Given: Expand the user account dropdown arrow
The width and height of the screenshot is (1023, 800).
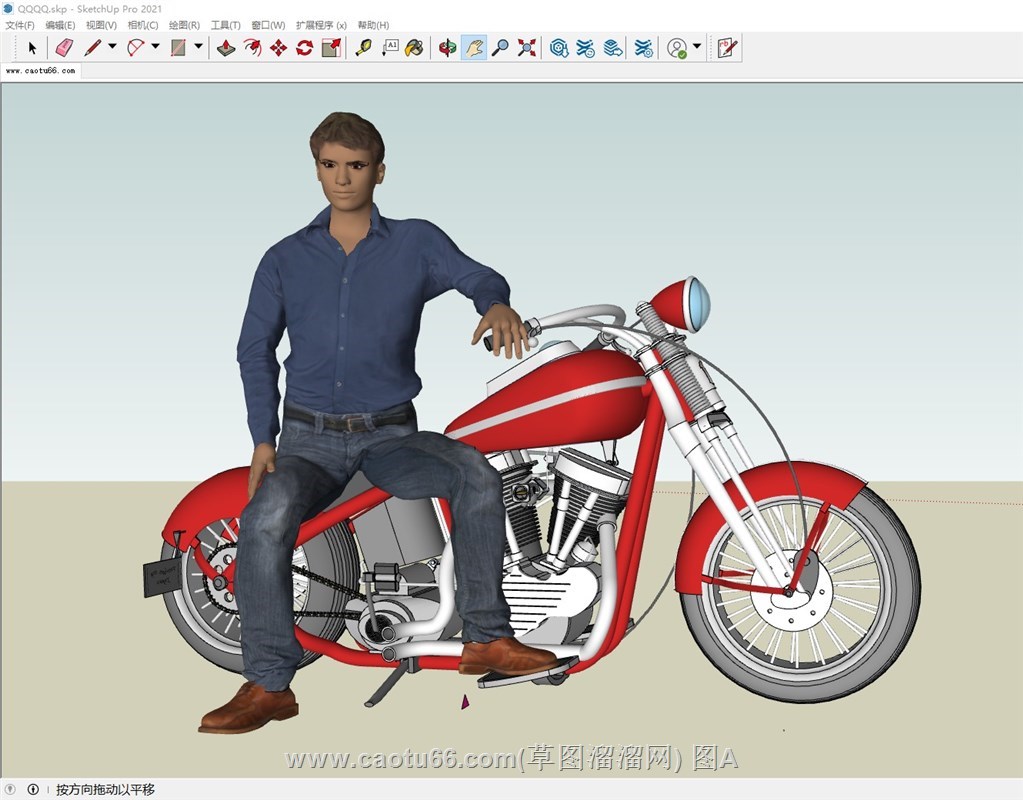Looking at the screenshot, I should coord(697,46).
